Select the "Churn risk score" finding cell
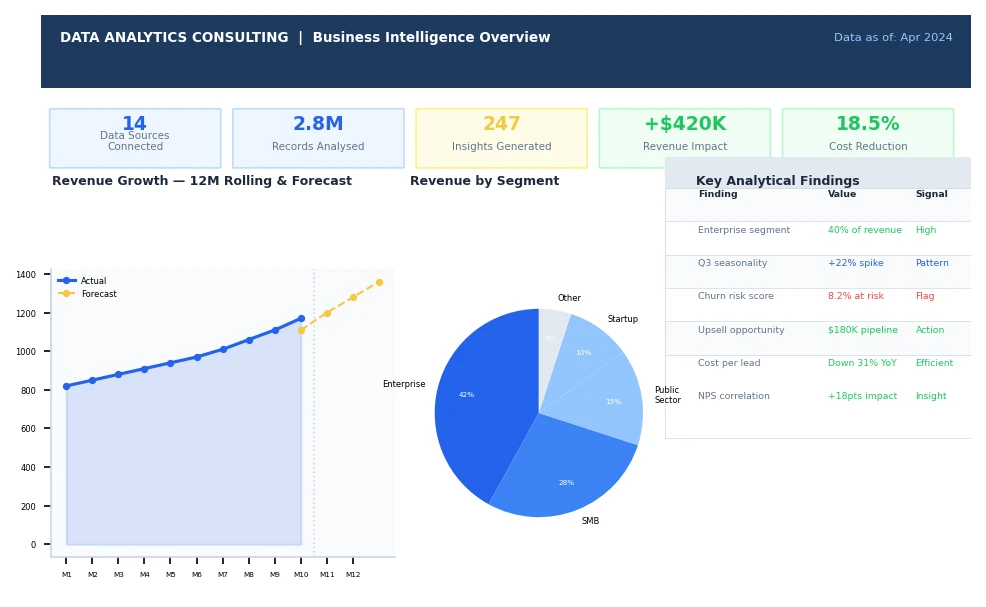986x607 pixels. (x=736, y=296)
